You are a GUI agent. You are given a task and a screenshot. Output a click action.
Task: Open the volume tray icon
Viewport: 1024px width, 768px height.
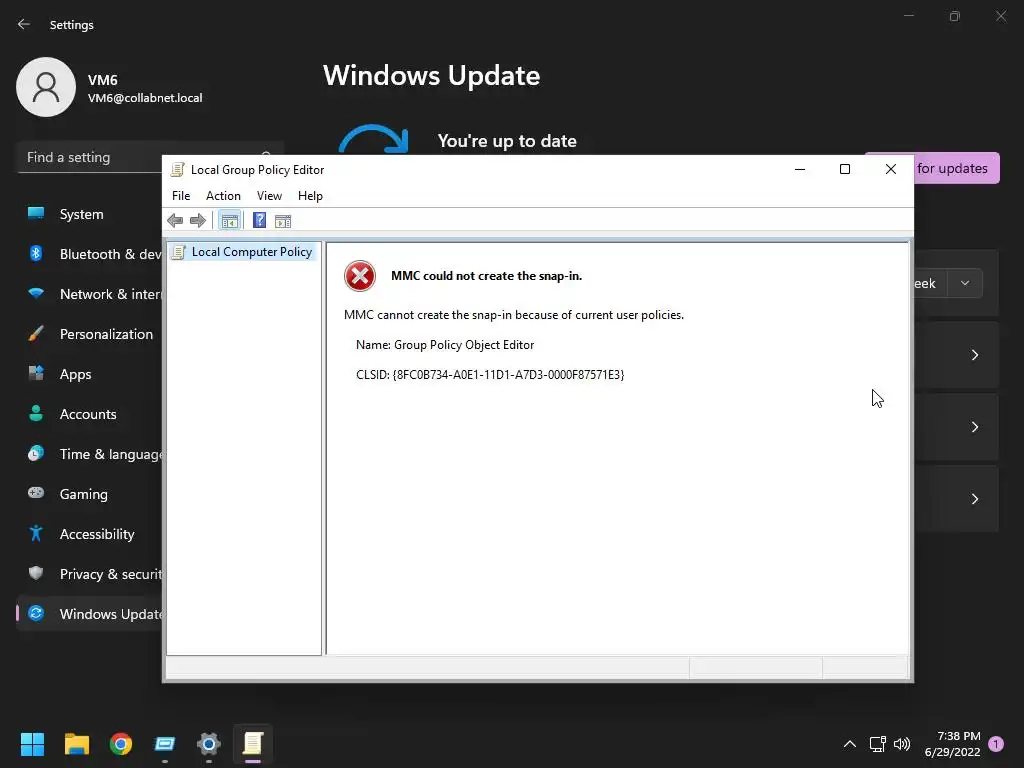coord(902,744)
